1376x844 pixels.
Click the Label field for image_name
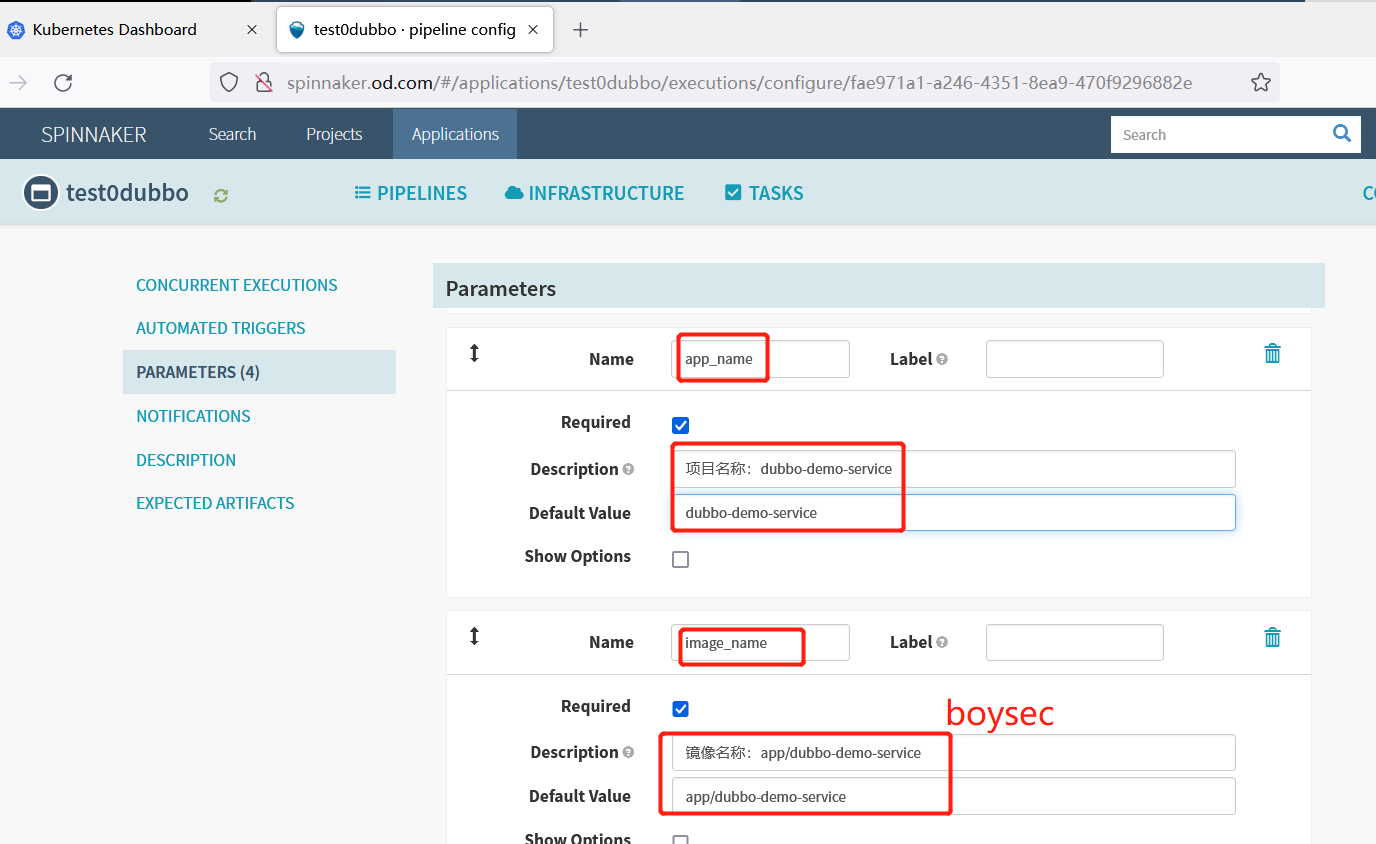pyautogui.click(x=1075, y=643)
